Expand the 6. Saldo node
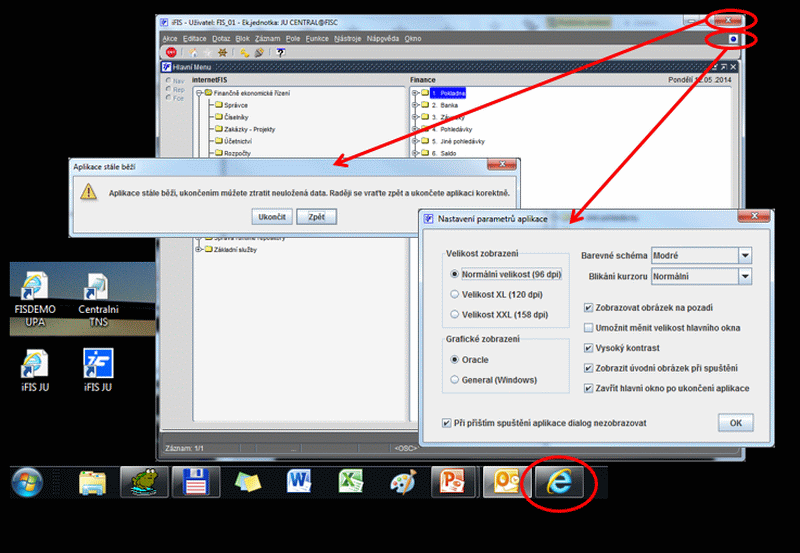 click(x=415, y=153)
